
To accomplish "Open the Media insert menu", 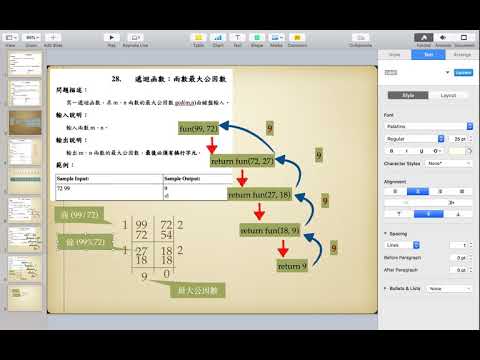I will (276, 38).
